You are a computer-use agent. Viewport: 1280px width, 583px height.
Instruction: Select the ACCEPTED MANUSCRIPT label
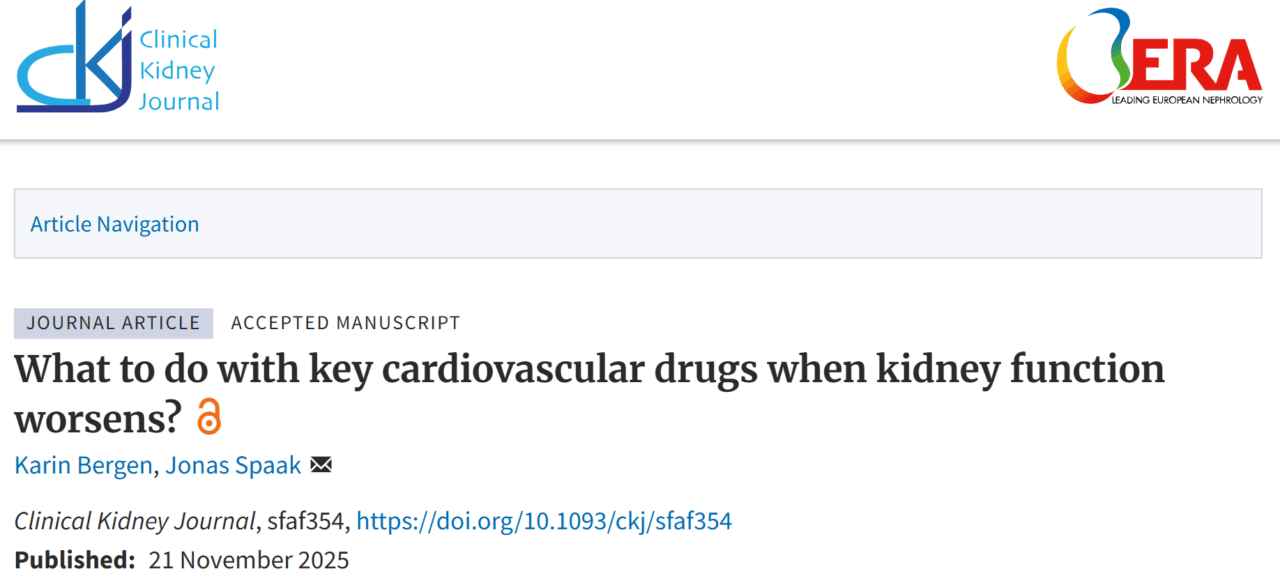(x=345, y=323)
